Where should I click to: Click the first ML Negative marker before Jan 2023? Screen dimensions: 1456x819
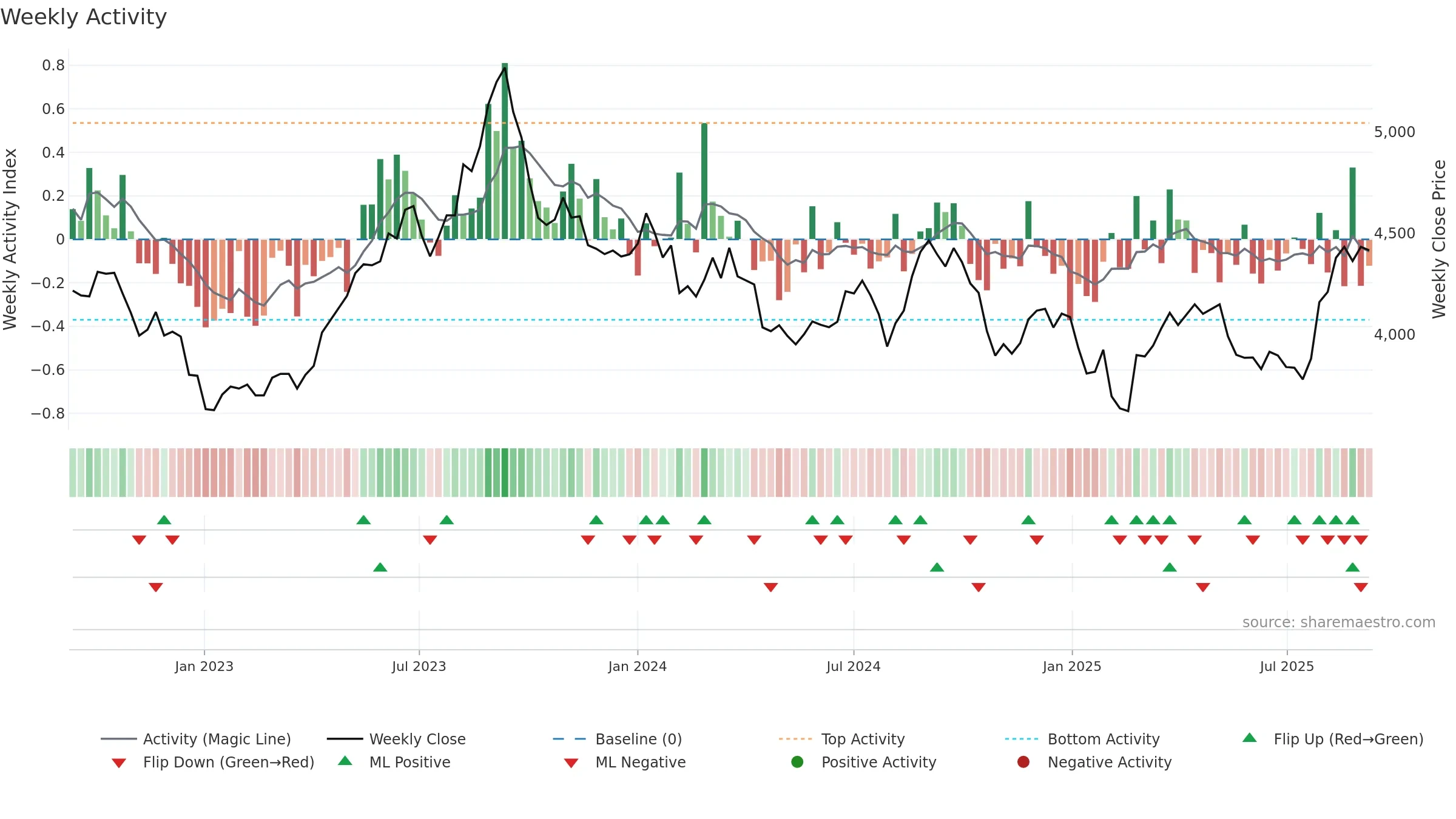click(x=156, y=587)
